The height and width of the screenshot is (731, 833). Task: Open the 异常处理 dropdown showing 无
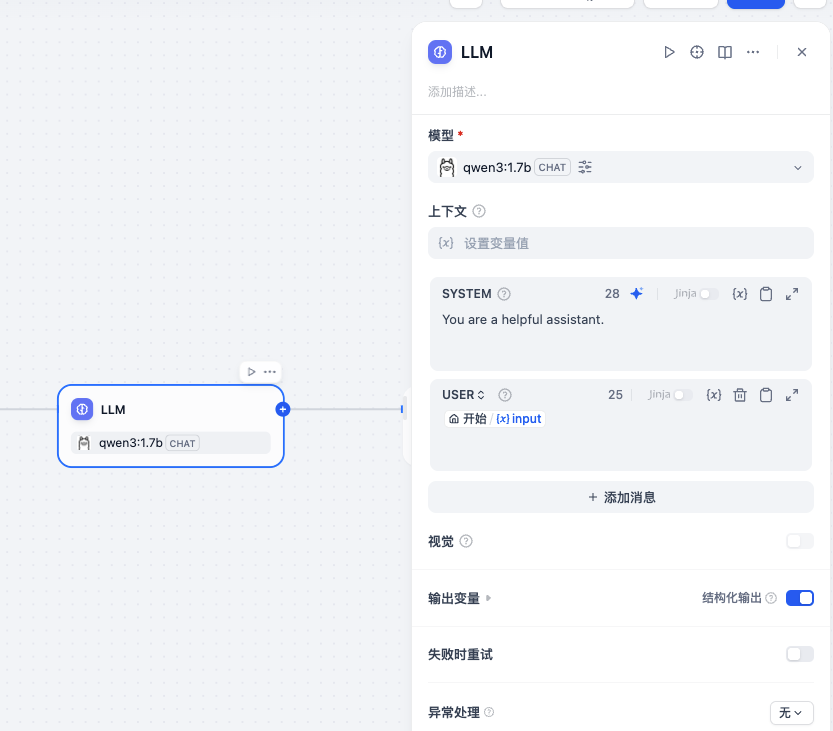click(791, 712)
